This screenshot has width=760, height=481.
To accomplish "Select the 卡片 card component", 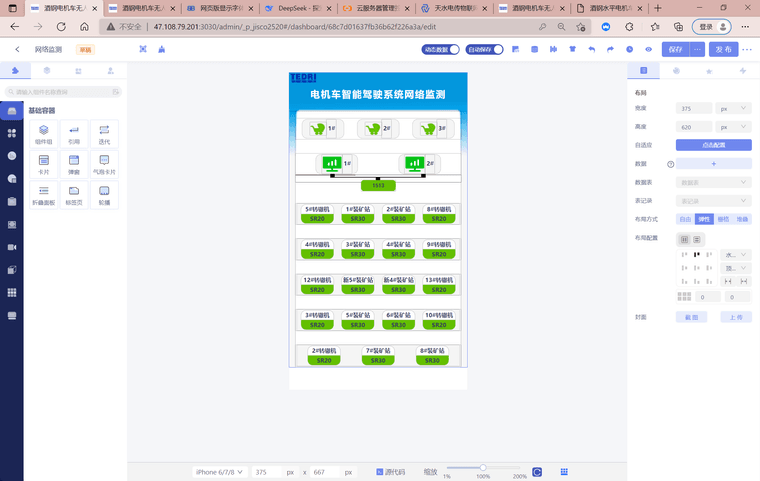I will 44,163.
